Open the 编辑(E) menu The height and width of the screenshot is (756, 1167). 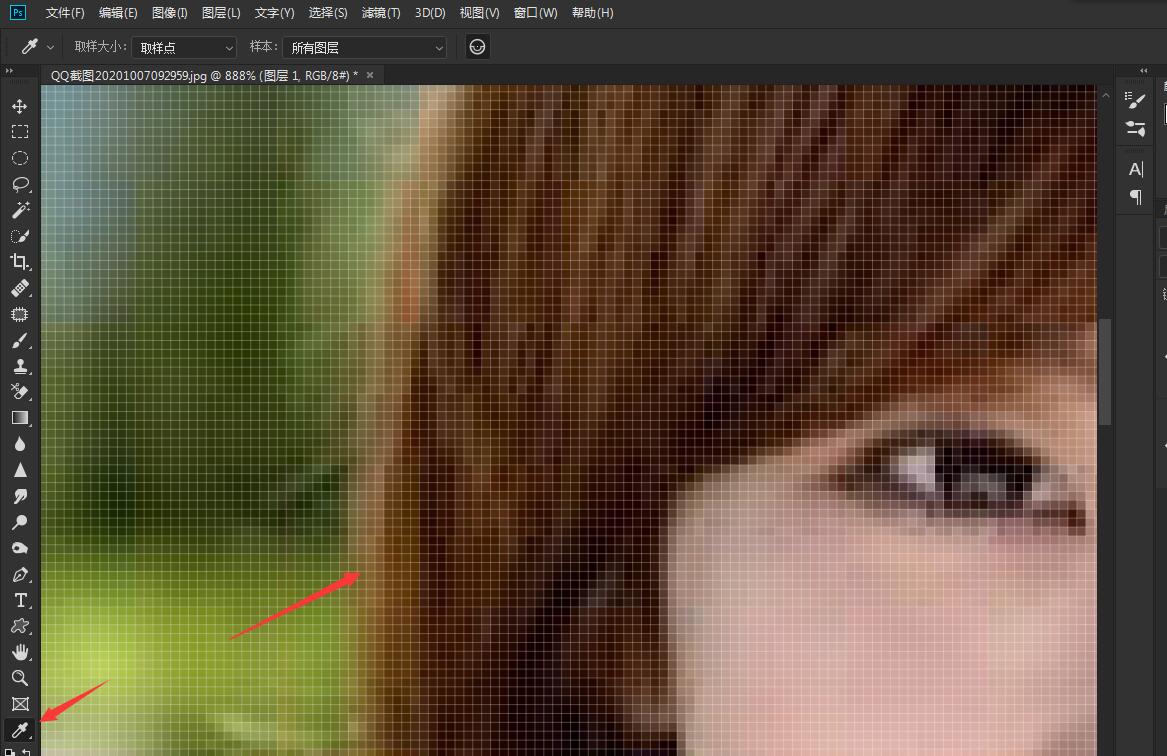coord(118,13)
